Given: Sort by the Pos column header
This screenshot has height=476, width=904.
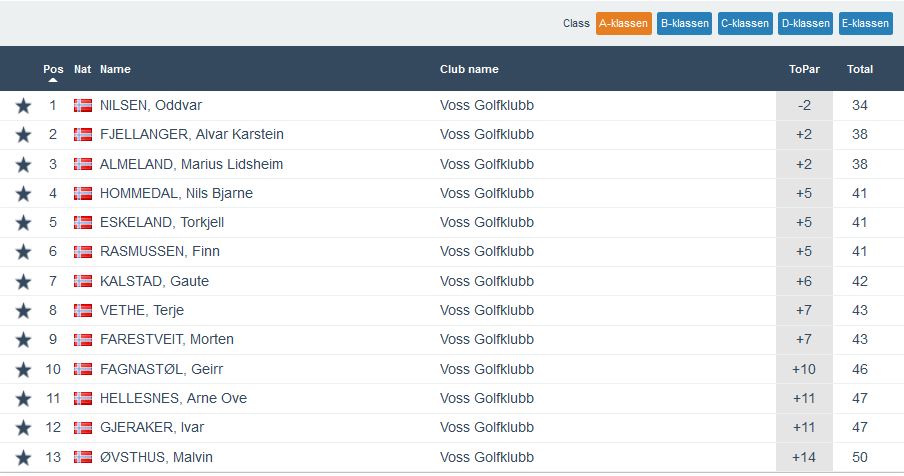Looking at the screenshot, I should (53, 70).
